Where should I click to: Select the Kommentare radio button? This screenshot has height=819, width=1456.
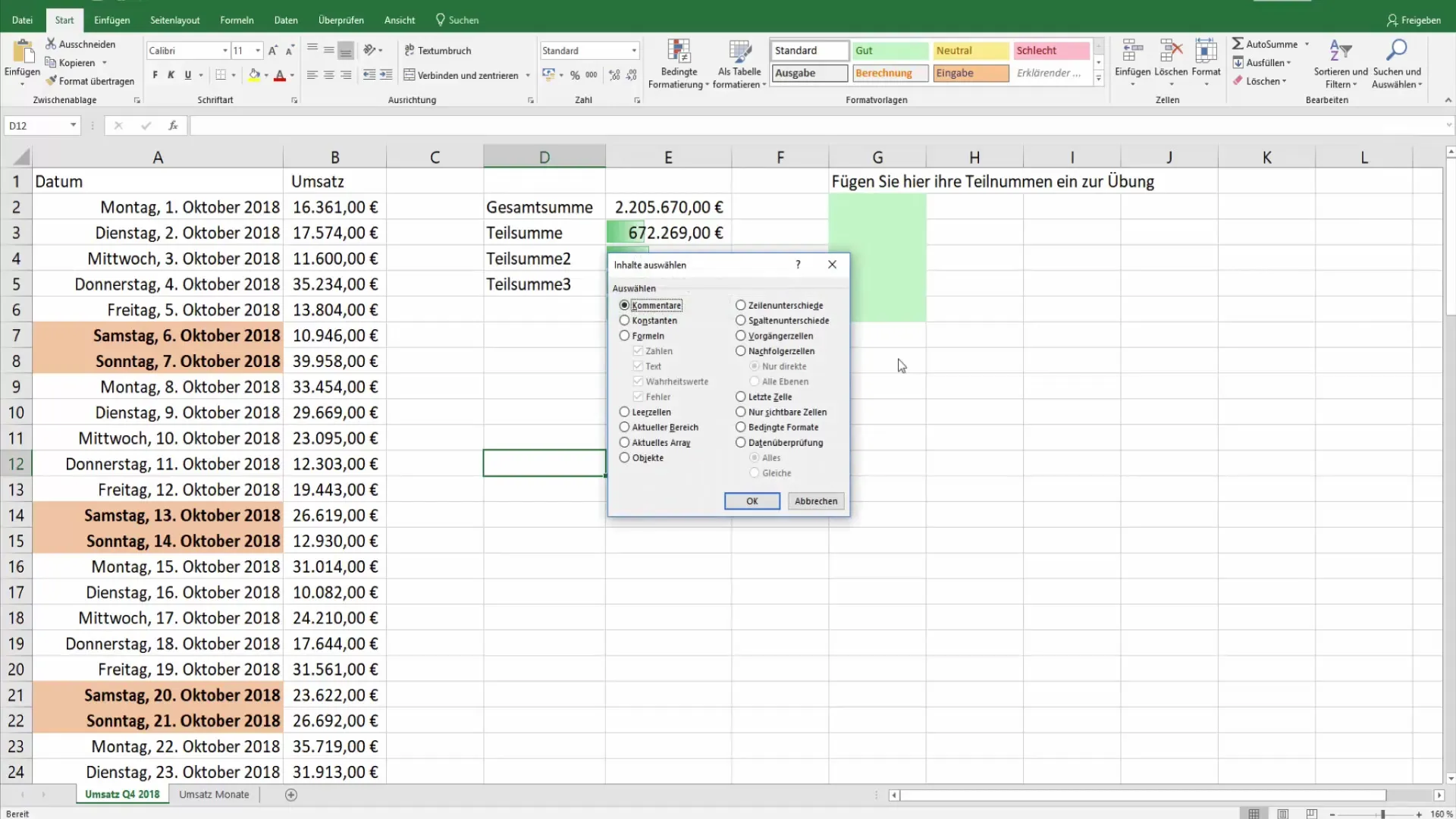(x=624, y=305)
